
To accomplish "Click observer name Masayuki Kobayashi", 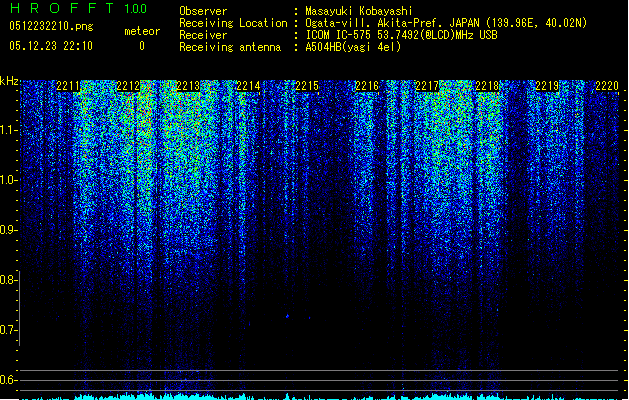I will [359, 11].
